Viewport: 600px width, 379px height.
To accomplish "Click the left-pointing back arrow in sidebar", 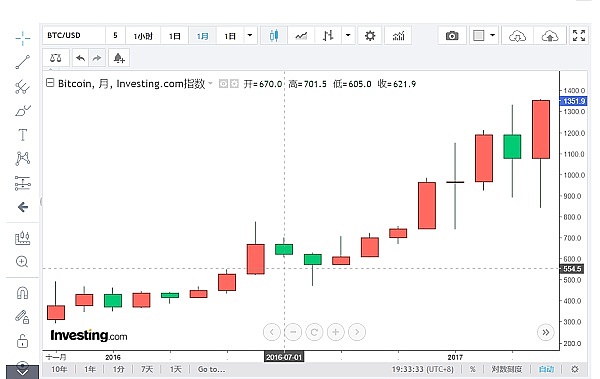I will 23,207.
